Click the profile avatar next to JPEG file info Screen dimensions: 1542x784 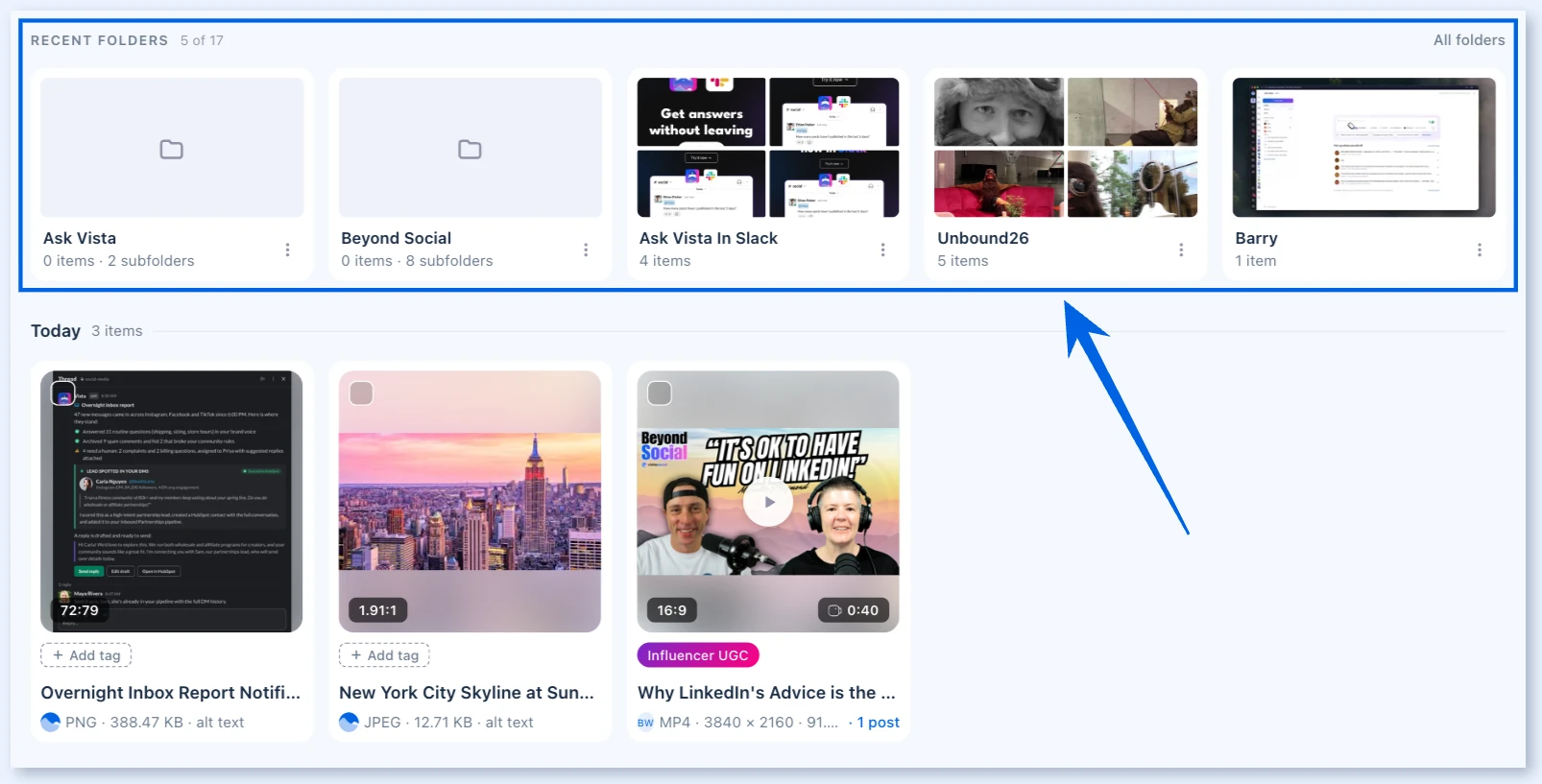coord(349,722)
